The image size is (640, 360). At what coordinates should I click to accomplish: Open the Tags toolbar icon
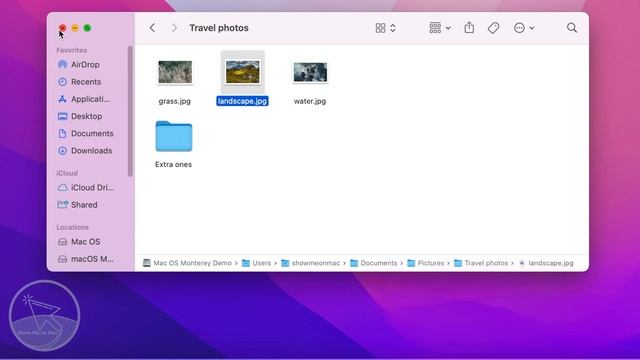coord(493,28)
